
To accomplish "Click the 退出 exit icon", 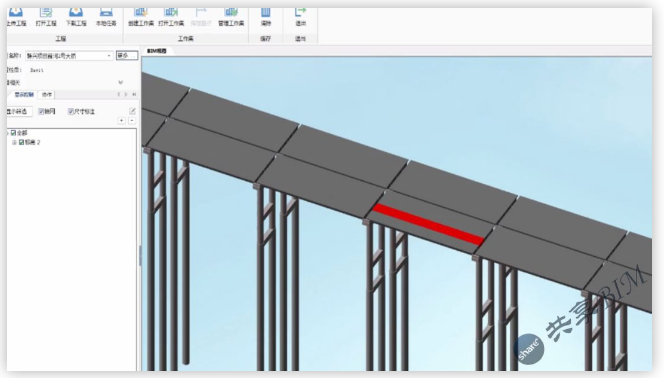I will pyautogui.click(x=300, y=12).
